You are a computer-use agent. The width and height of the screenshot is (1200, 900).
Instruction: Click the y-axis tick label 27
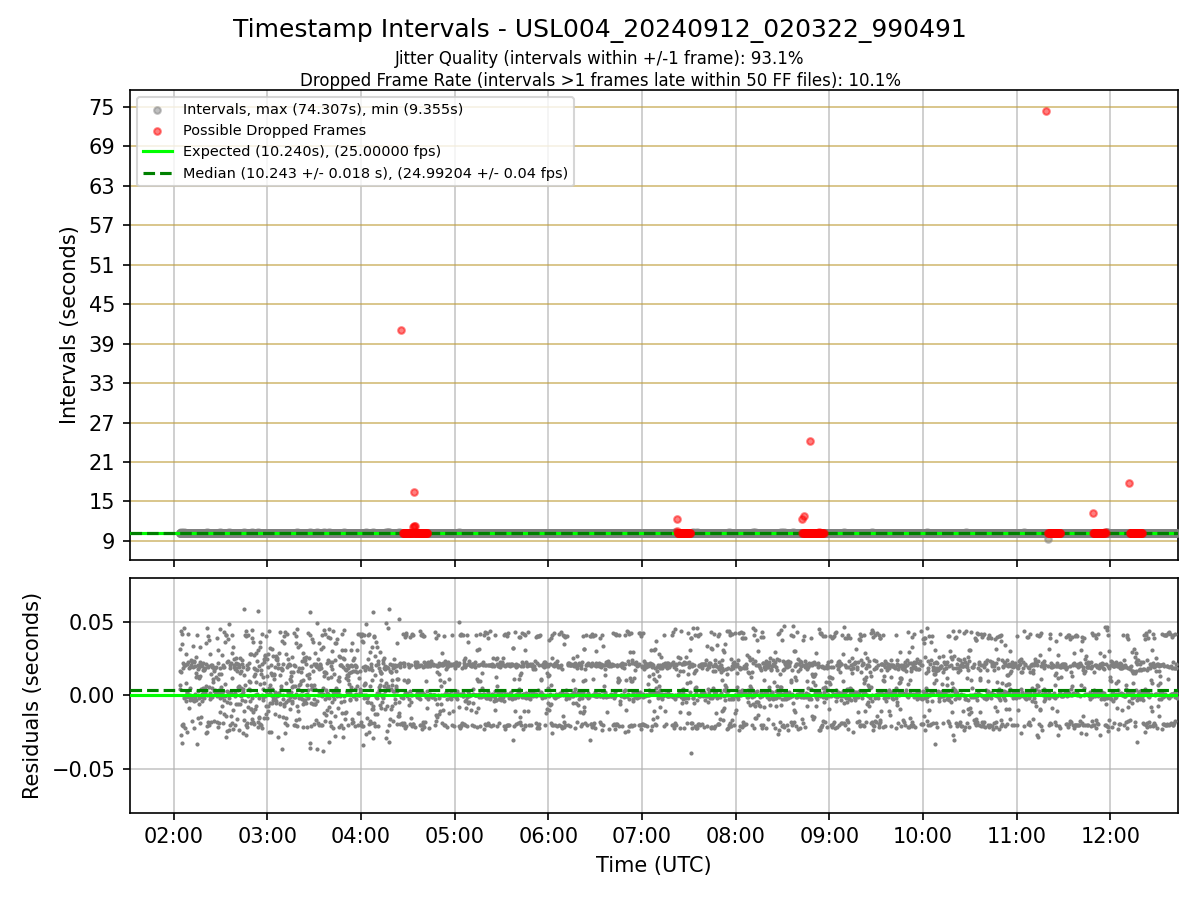pos(103,423)
